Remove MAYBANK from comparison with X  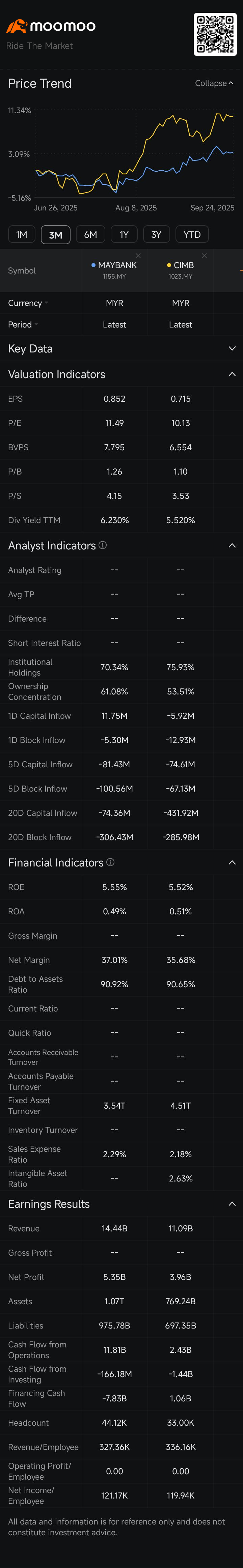(138, 256)
